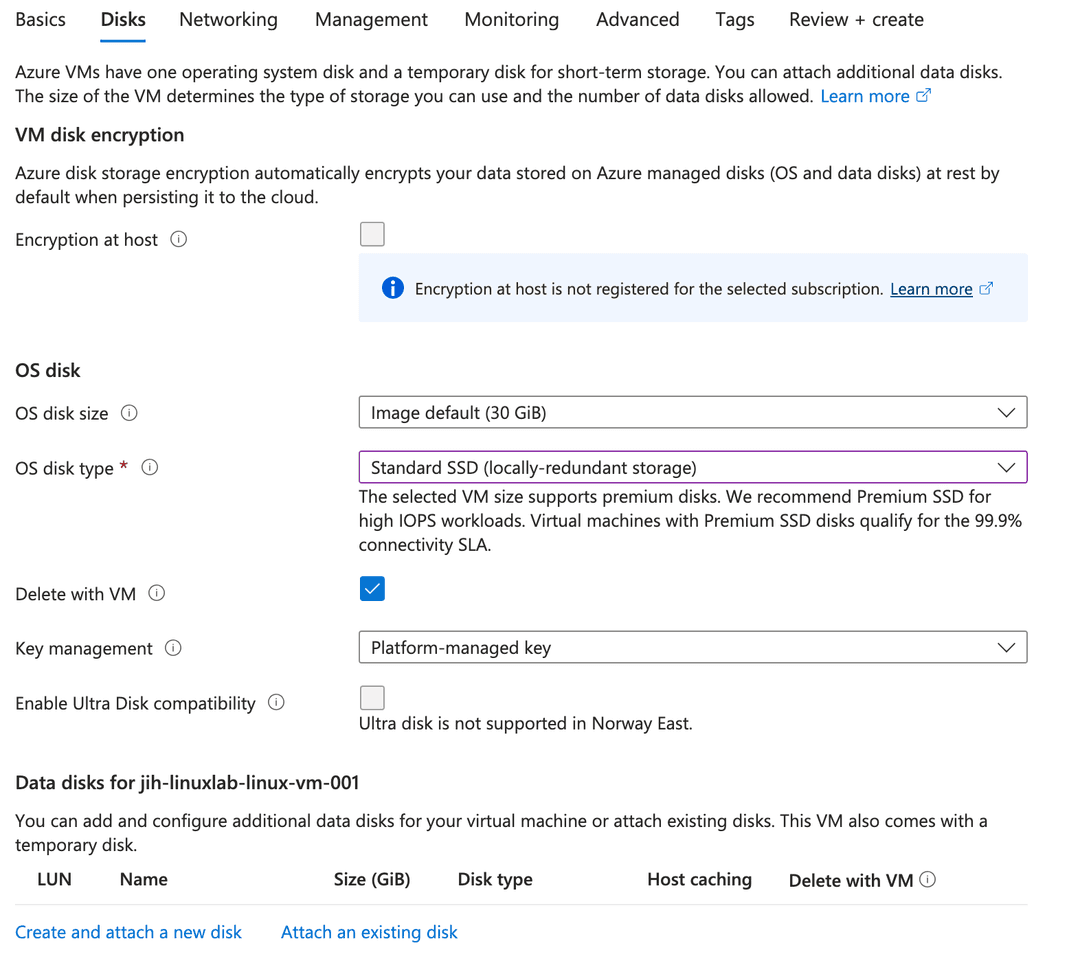Uncheck the Delete with VM checkbox
Viewport: 1080px width, 967px height.
[x=372, y=589]
